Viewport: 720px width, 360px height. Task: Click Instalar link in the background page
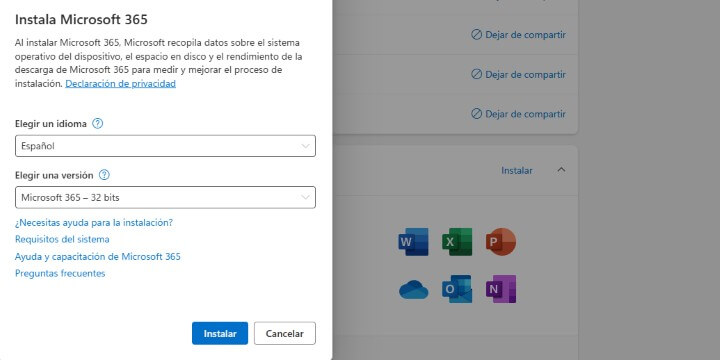point(517,170)
